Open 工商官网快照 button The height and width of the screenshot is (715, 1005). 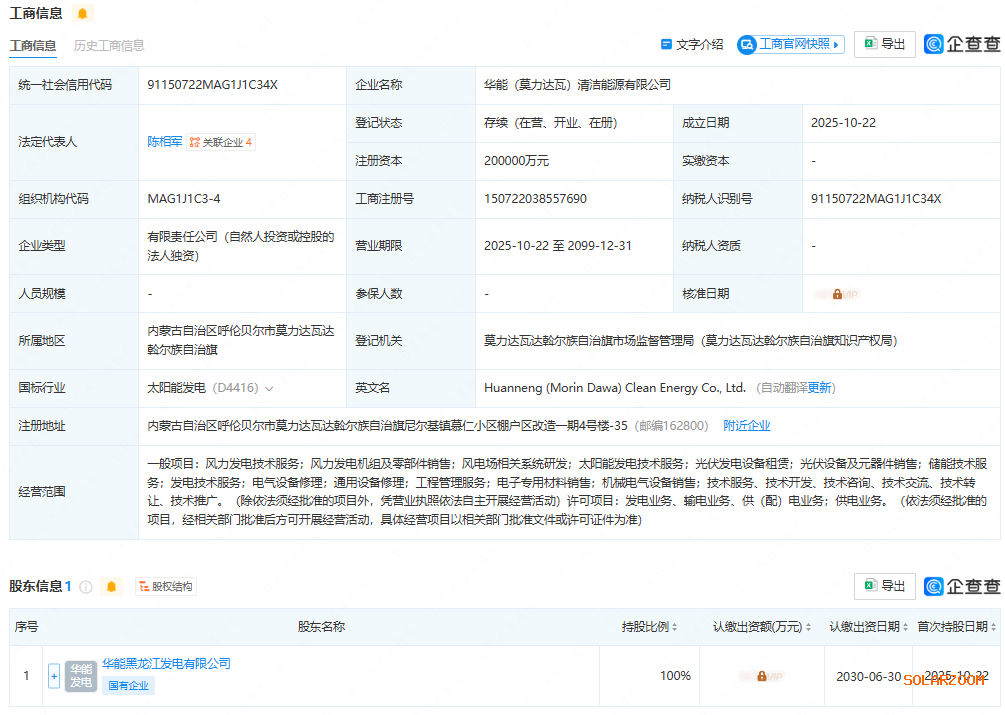tap(791, 44)
